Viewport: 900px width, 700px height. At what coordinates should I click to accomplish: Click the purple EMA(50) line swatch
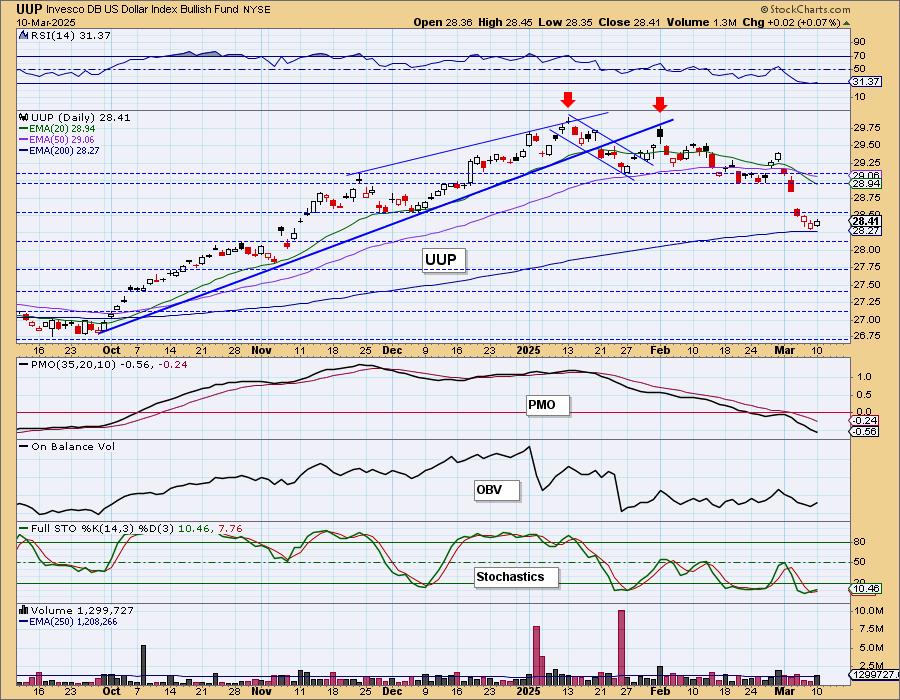pyautogui.click(x=24, y=140)
